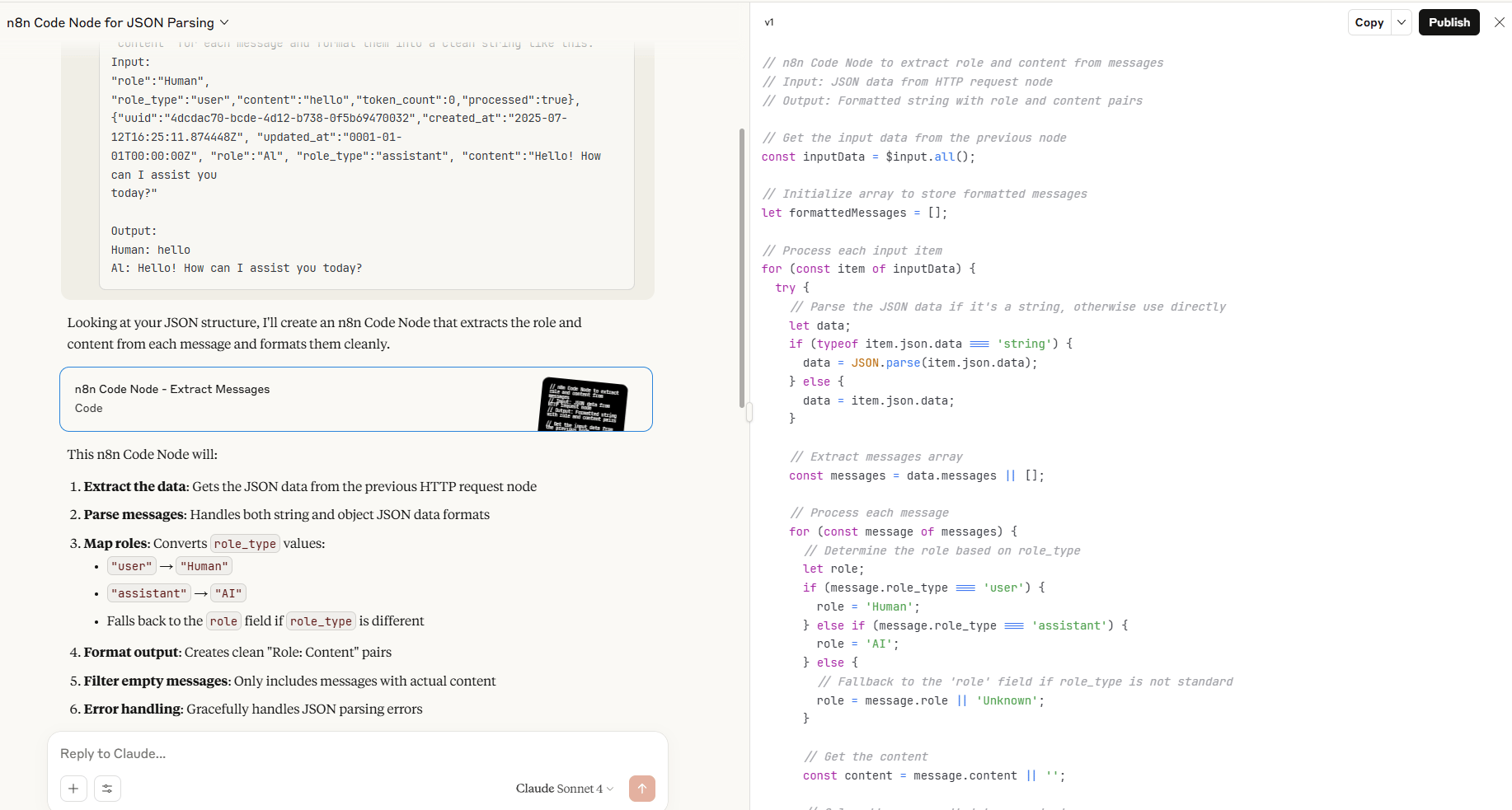This screenshot has width=1512, height=810.
Task: Click the n8n Code Node for JSON Parsing title
Action: [110, 22]
